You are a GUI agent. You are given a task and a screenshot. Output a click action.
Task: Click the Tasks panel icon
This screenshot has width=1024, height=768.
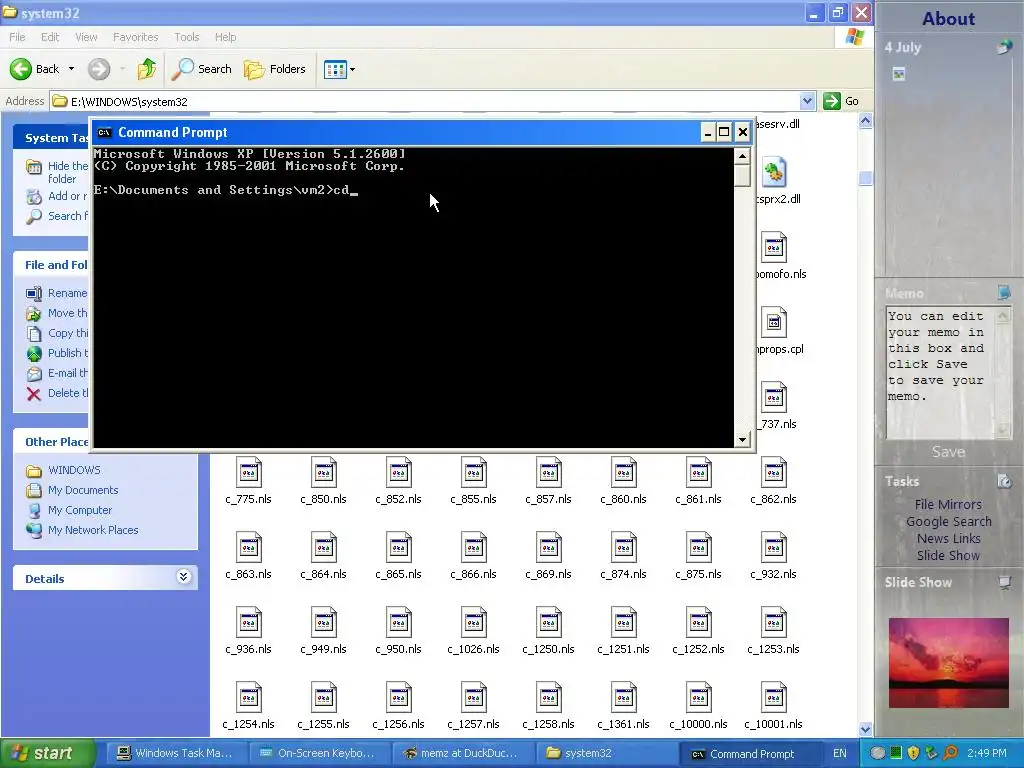[x=1004, y=481]
